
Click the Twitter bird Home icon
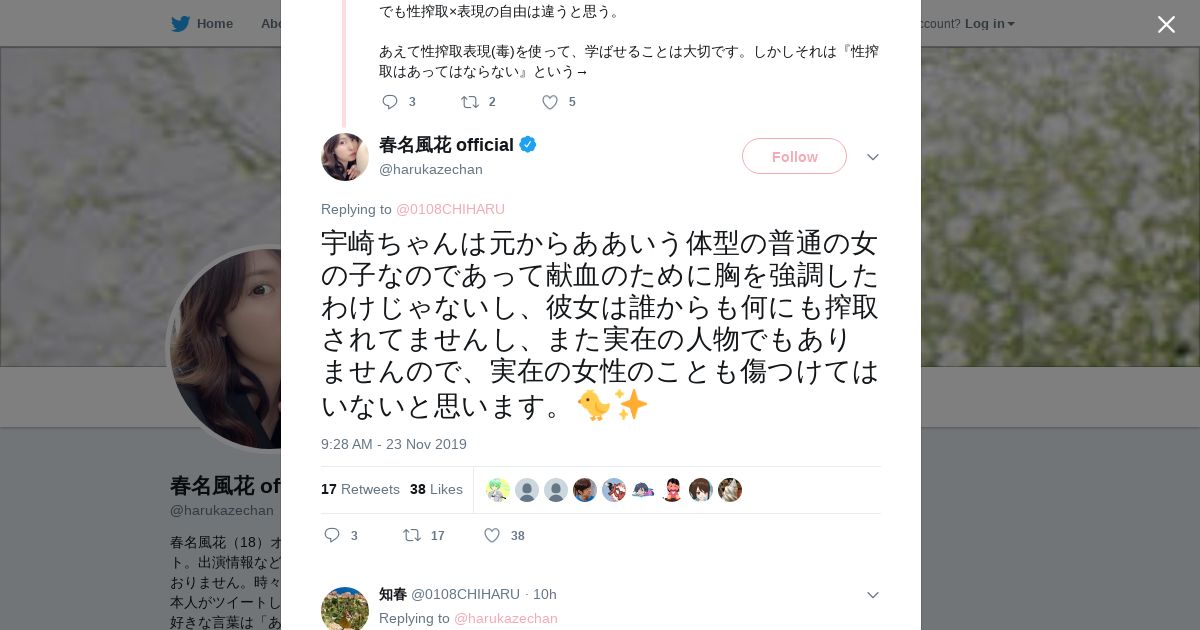(180, 24)
